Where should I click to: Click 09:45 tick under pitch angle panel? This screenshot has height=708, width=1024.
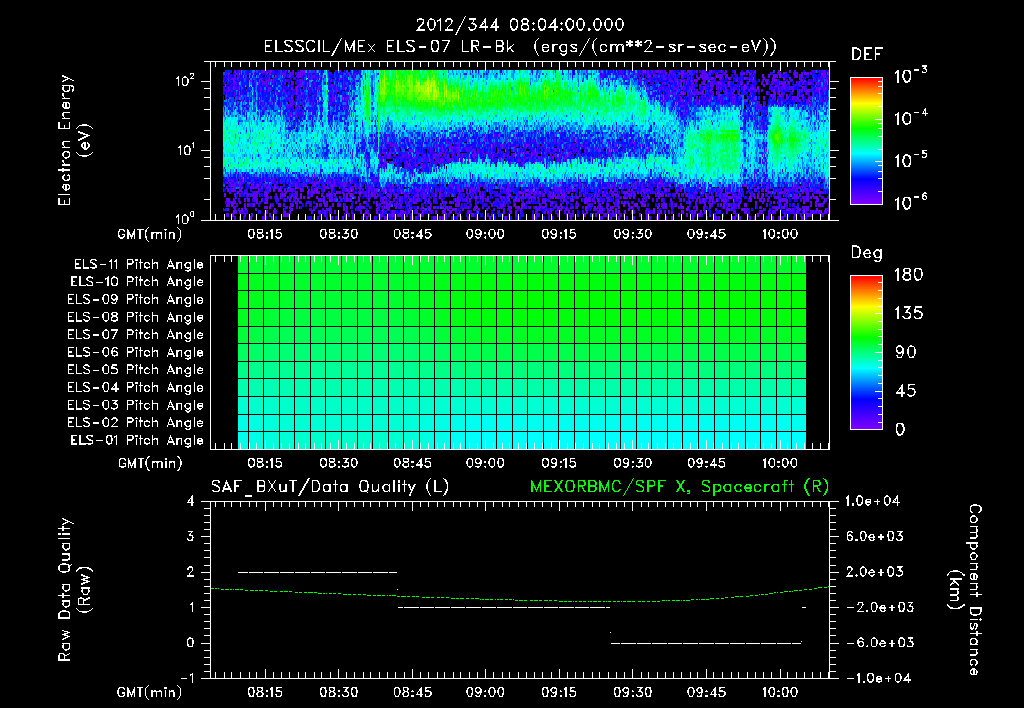pyautogui.click(x=706, y=463)
